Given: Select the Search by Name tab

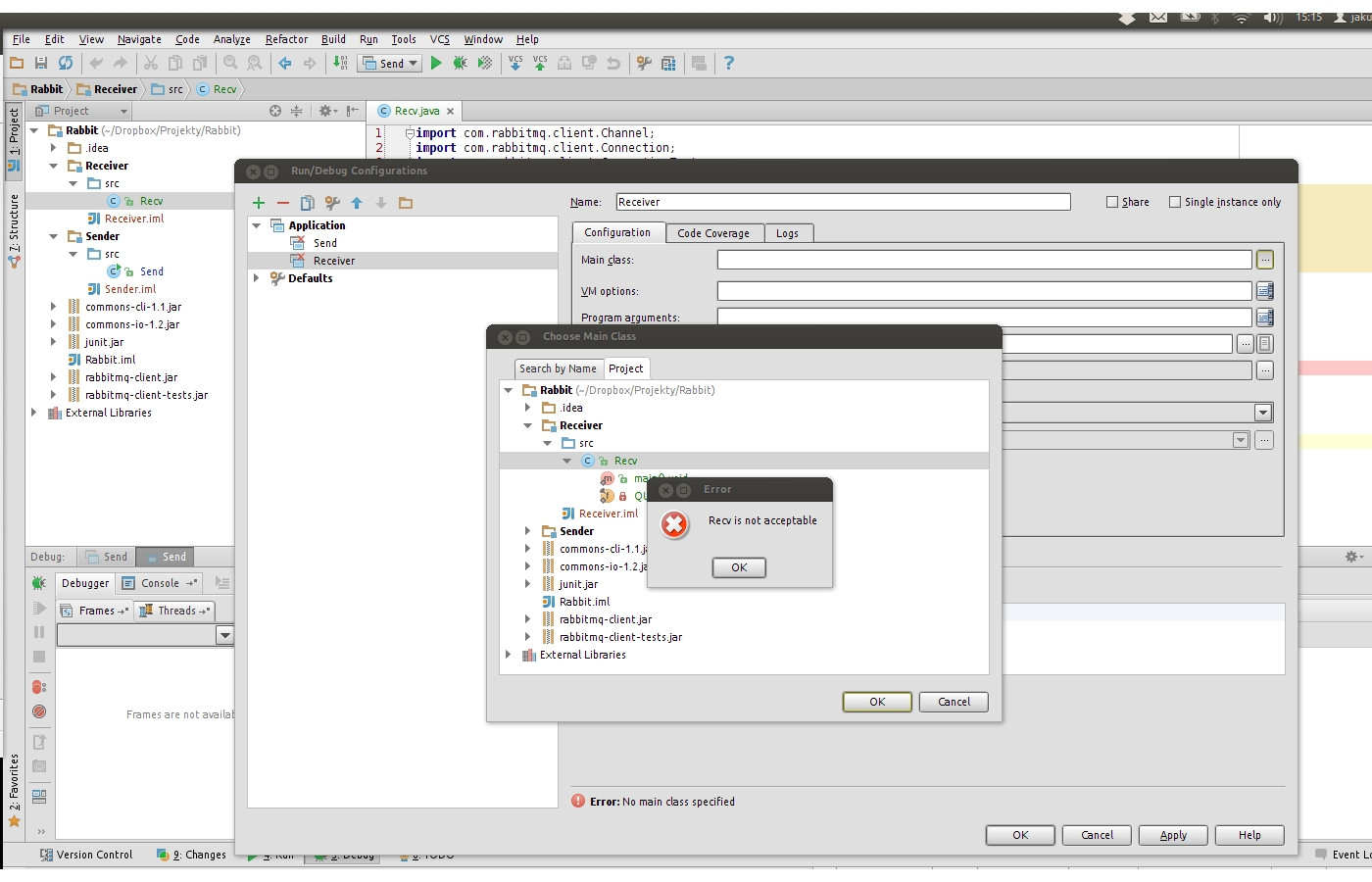Looking at the screenshot, I should [558, 368].
